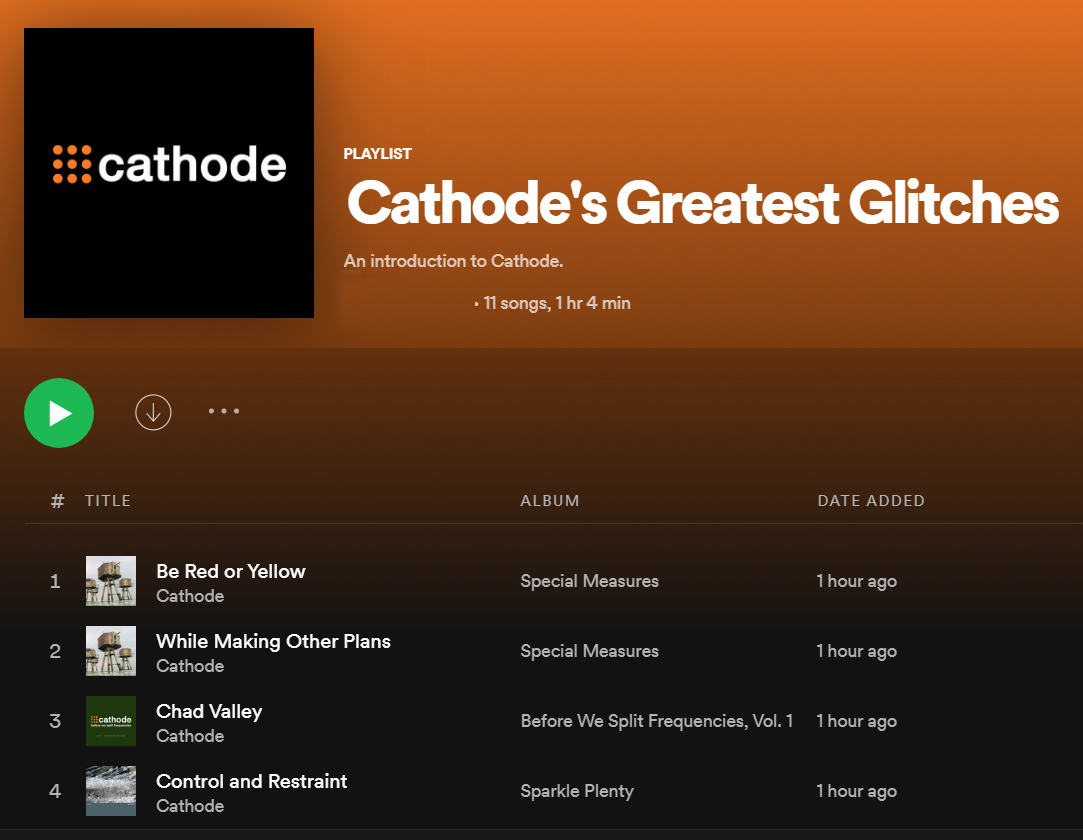
Task: Click the 'An introduction to Cathode.' description
Action: (x=453, y=261)
